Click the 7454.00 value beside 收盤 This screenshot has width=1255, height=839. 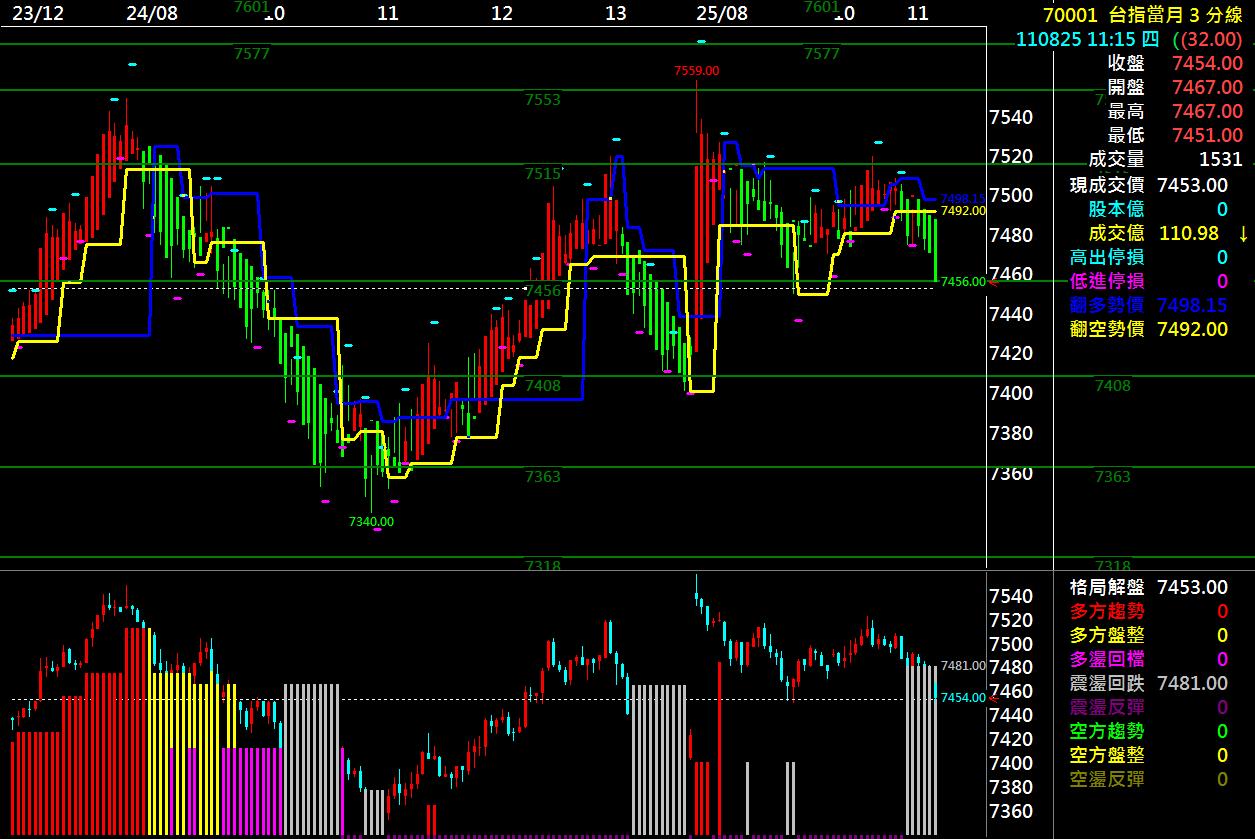click(x=1207, y=63)
